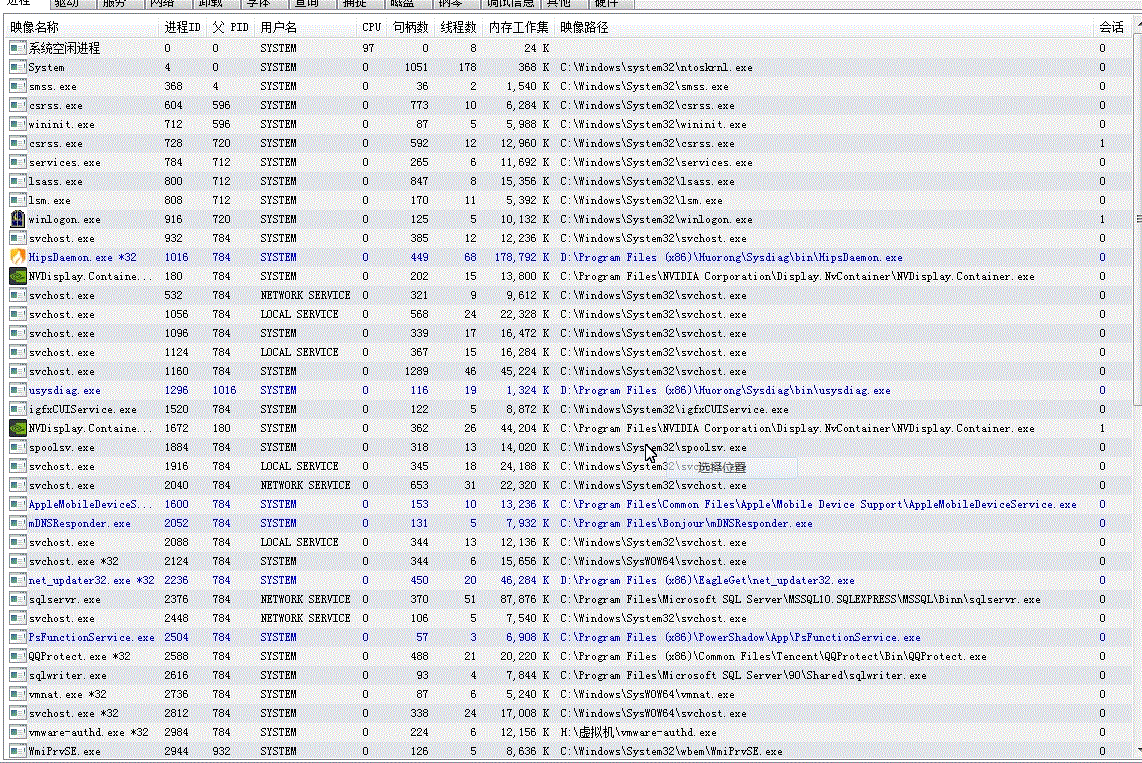Viewport: 1142px width, 763px height.
Task: Click the handle count 1289
Action: coord(416,371)
